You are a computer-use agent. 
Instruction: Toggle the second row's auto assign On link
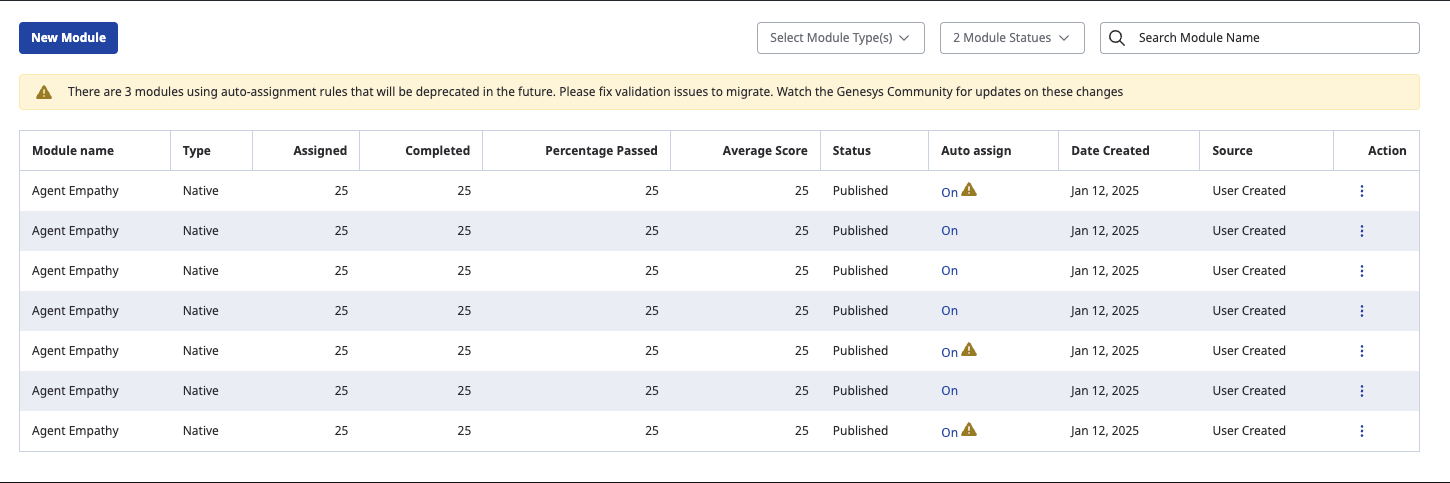[x=949, y=231]
